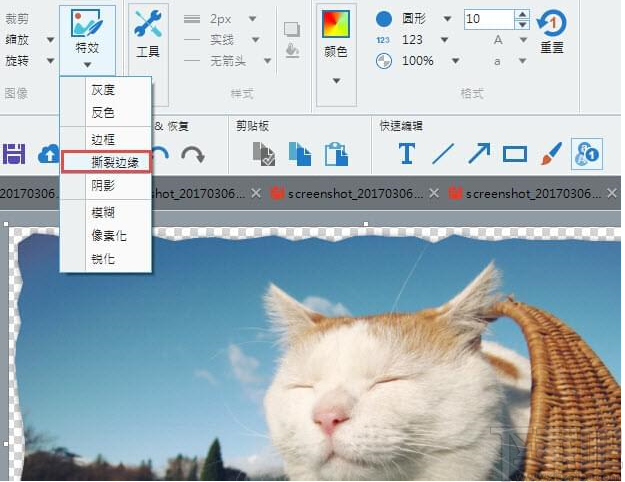Click the 缩放 resize button
Viewport: 625px width, 482px height.
(x=17, y=40)
